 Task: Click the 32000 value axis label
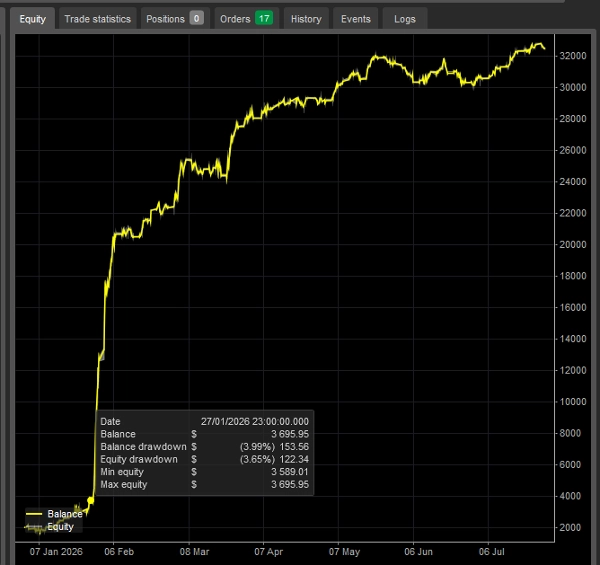coord(573,56)
